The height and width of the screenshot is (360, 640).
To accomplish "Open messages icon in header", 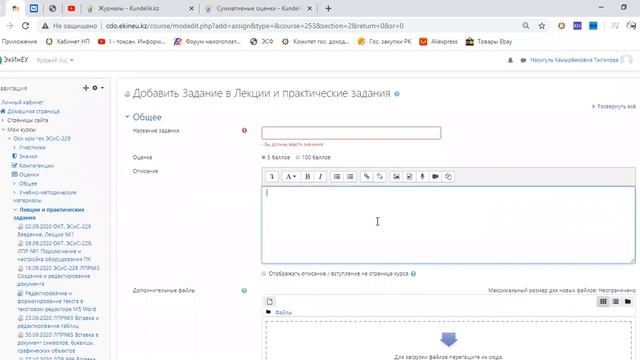I will coord(523,60).
